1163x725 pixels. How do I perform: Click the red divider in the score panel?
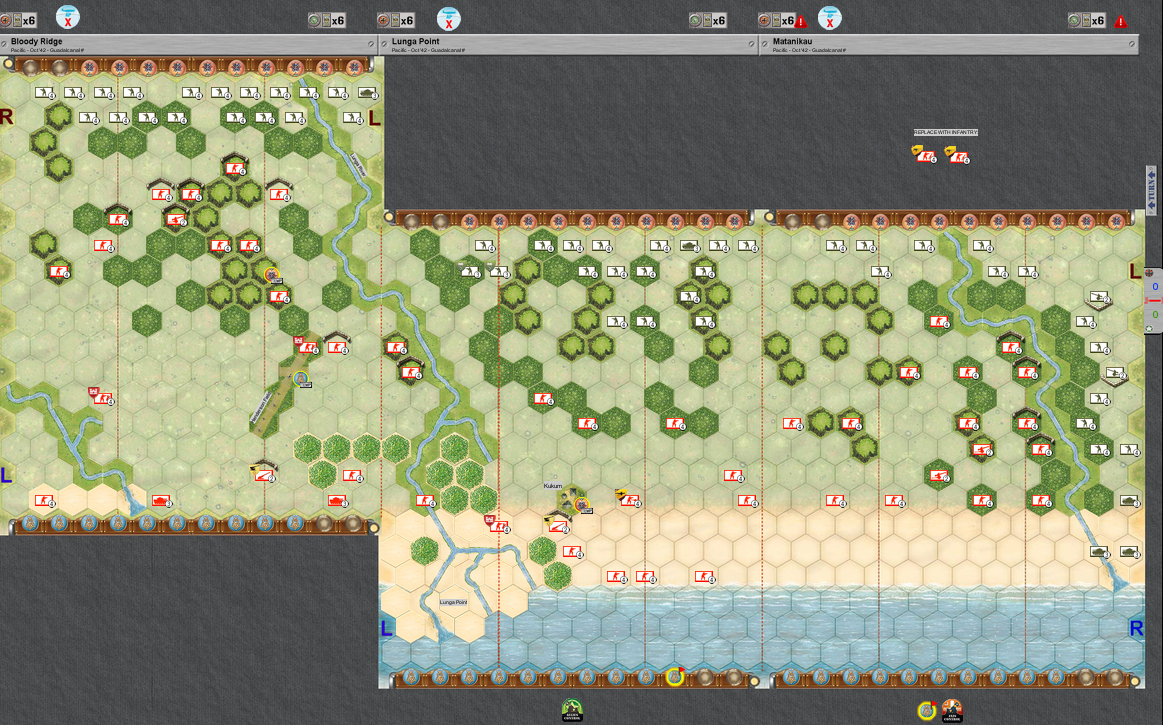tap(1155, 300)
